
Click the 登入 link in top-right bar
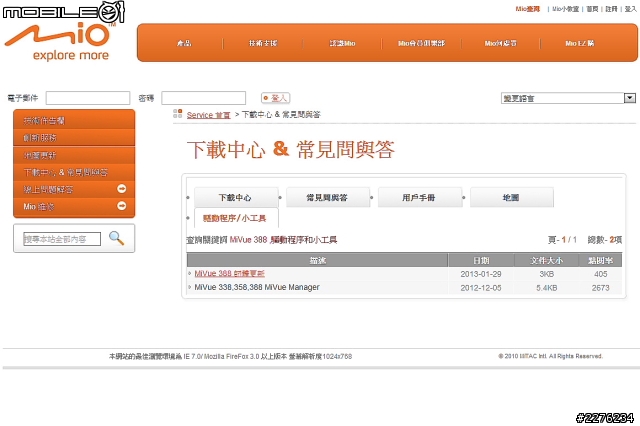[x=630, y=9]
